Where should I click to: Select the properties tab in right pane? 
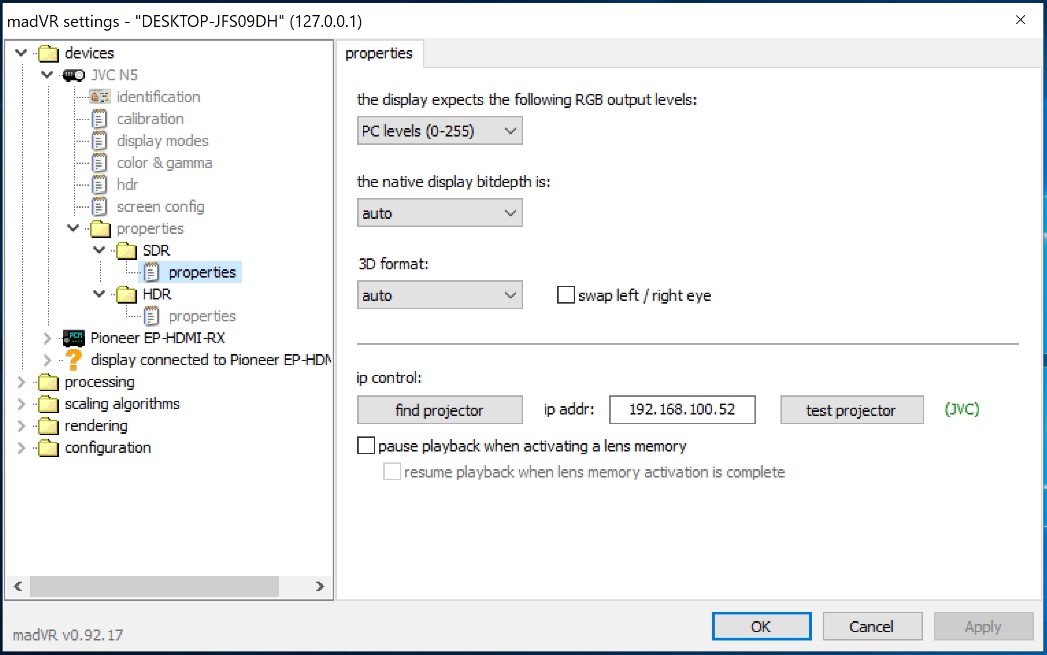[379, 53]
